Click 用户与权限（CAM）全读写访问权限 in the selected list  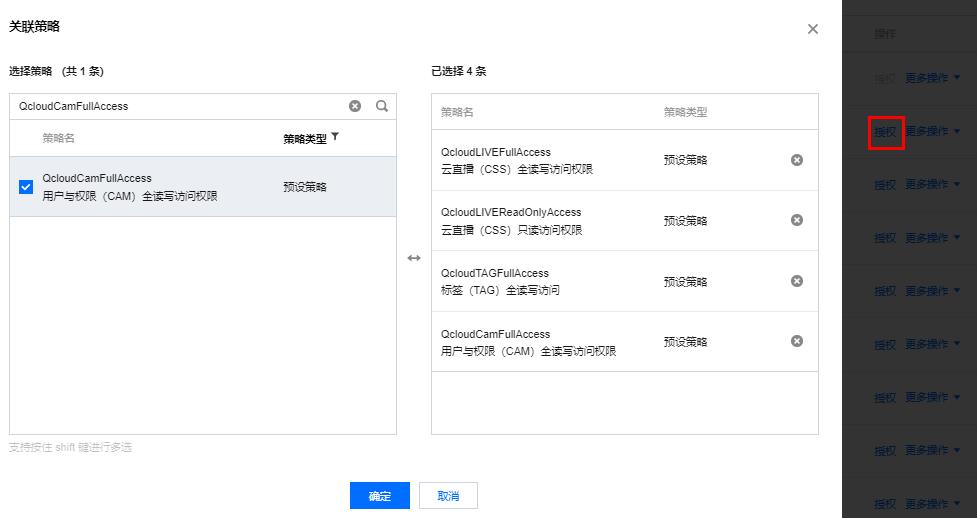click(528, 352)
